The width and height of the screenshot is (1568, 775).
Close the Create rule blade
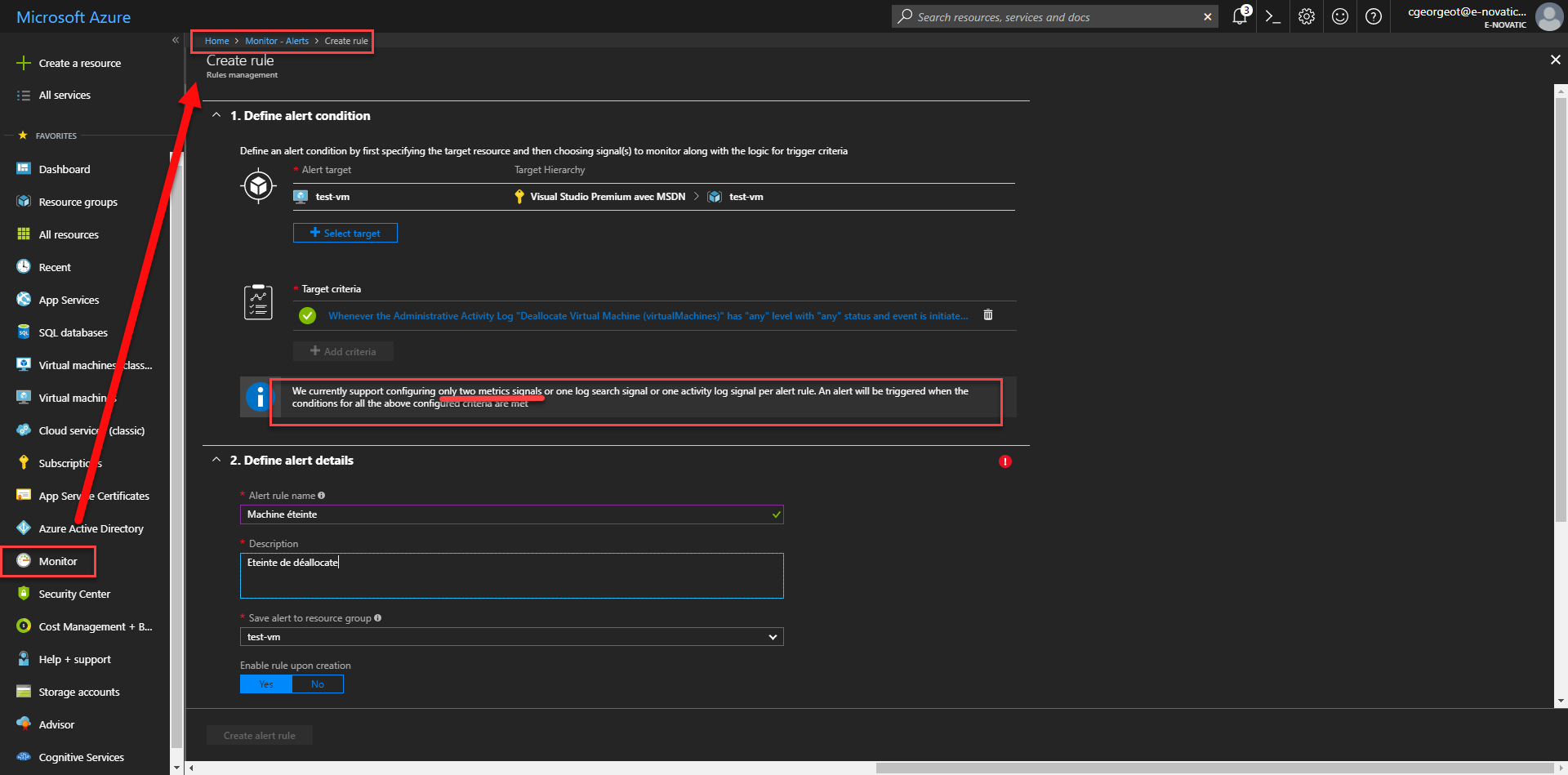(1555, 60)
